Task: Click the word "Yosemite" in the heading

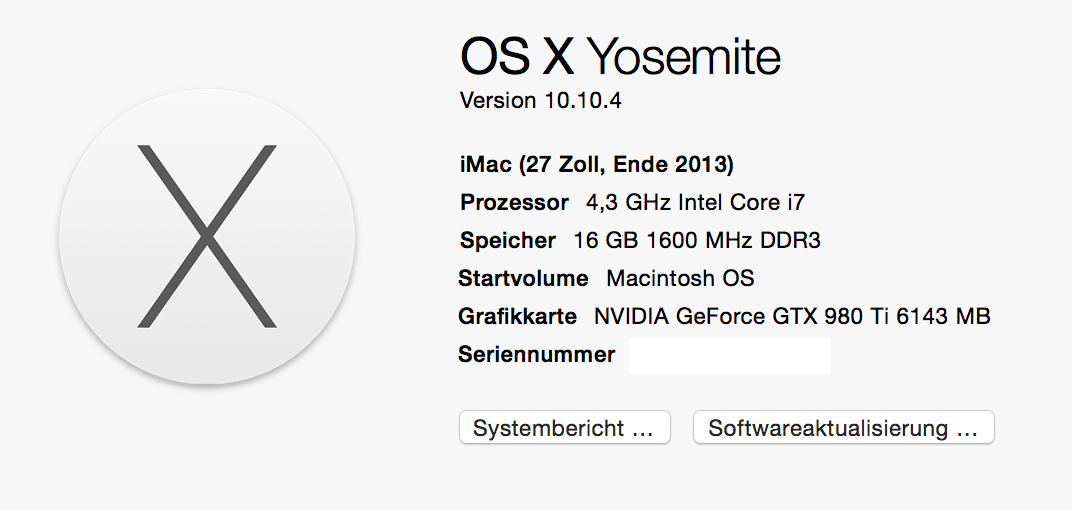Action: 684,56
